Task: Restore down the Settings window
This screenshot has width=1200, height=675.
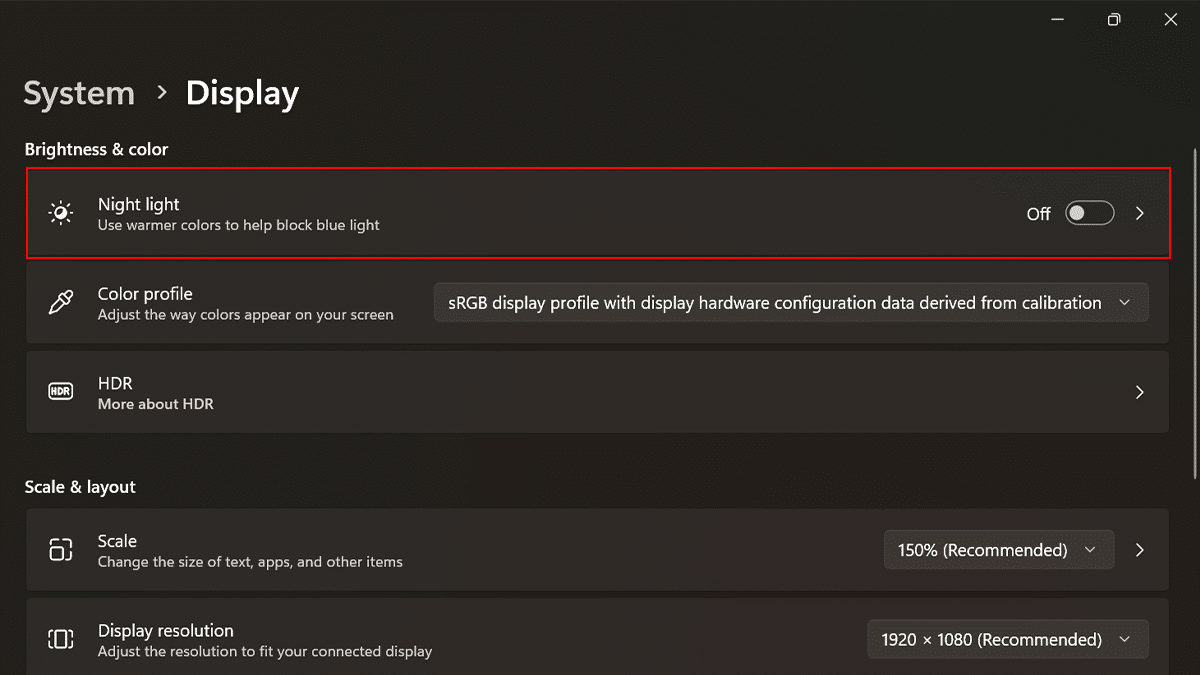Action: [x=1114, y=20]
